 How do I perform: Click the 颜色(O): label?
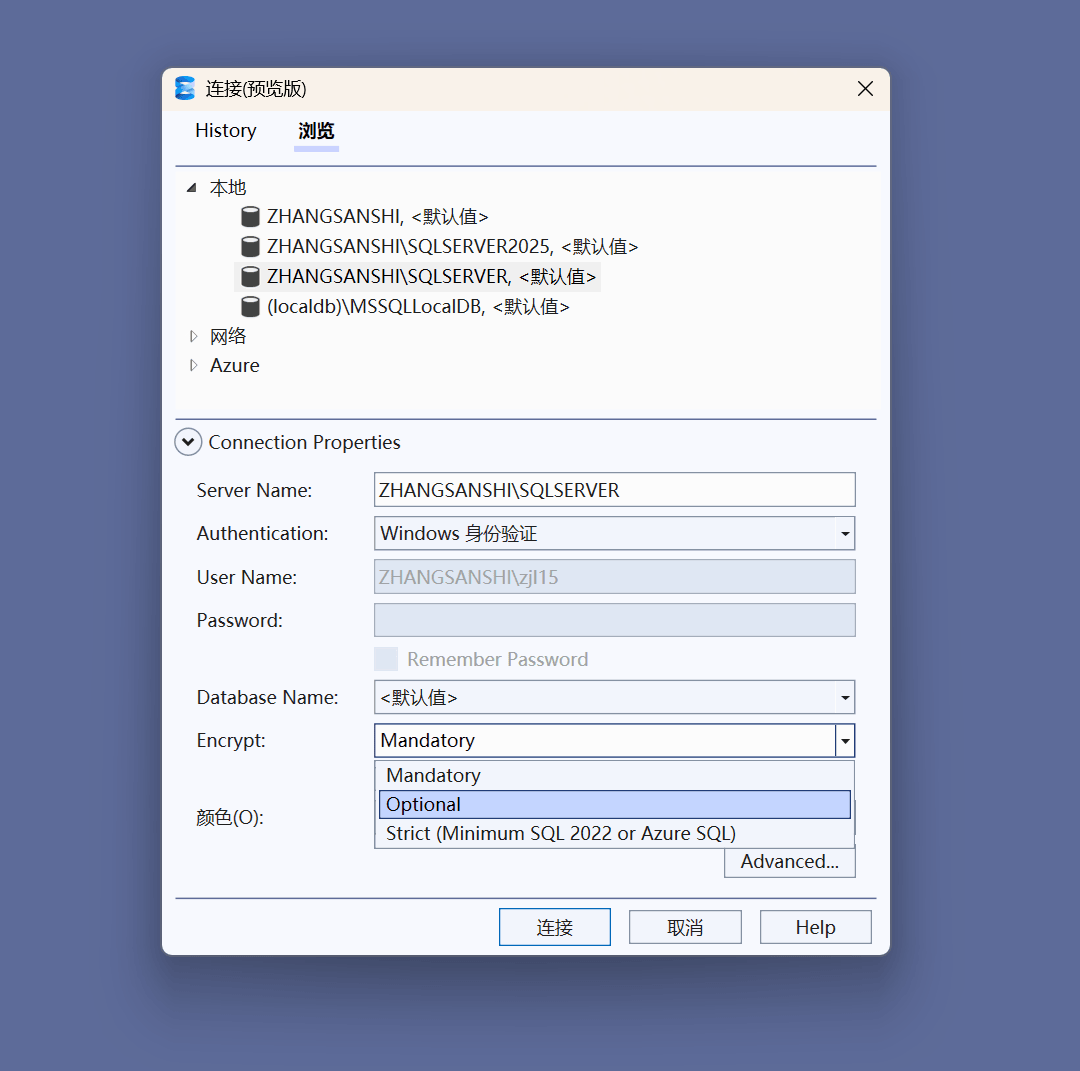click(230, 818)
